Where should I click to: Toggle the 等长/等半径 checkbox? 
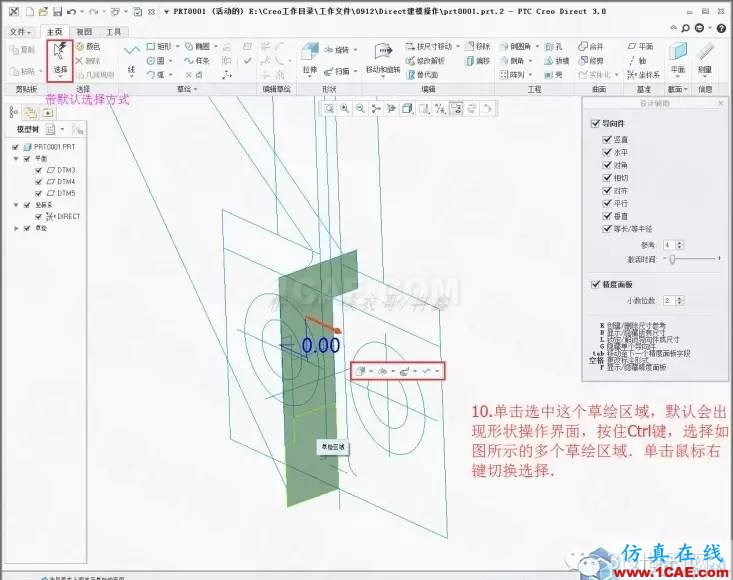tap(607, 229)
